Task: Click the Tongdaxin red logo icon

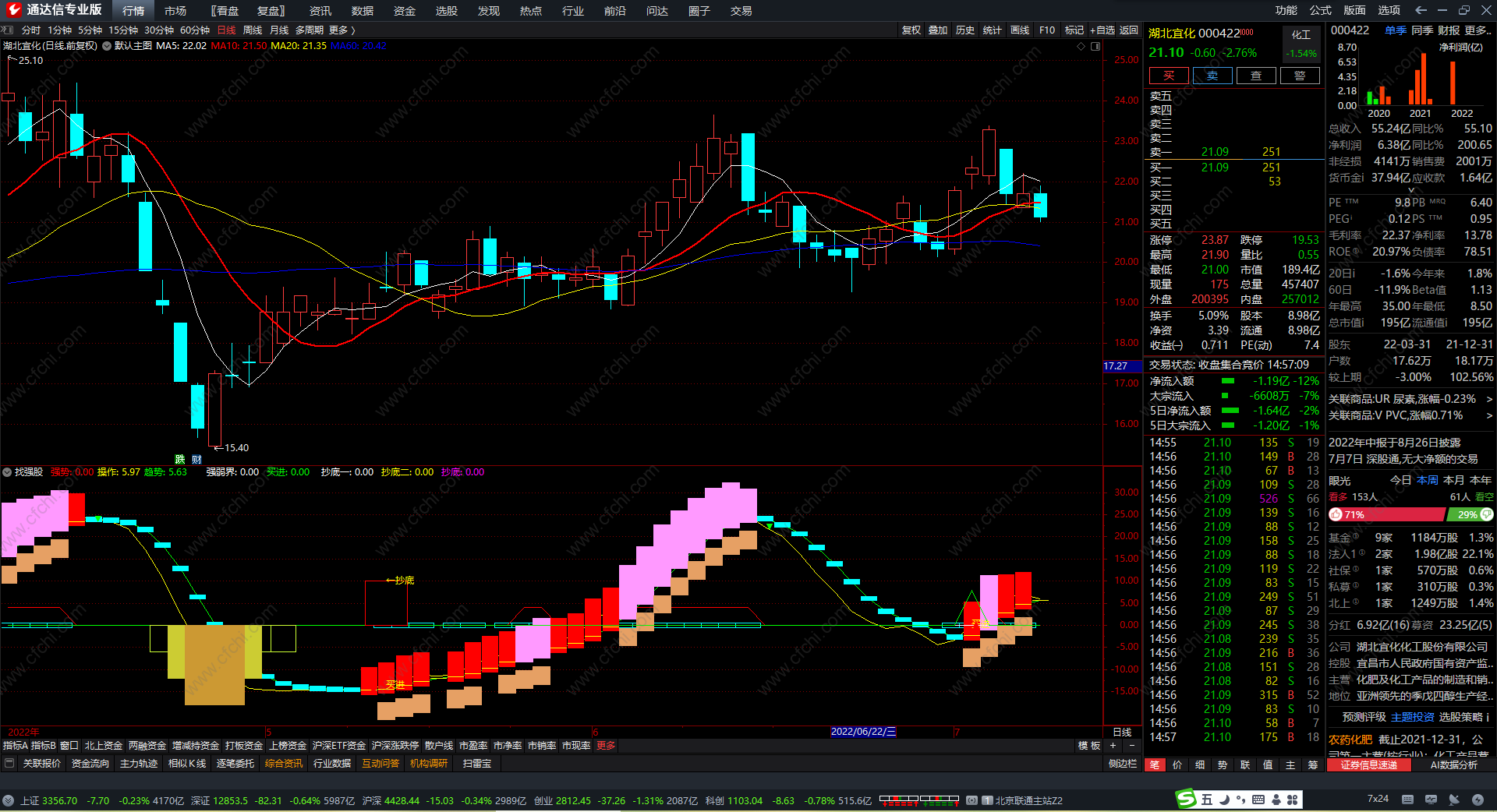Action: (x=13, y=10)
